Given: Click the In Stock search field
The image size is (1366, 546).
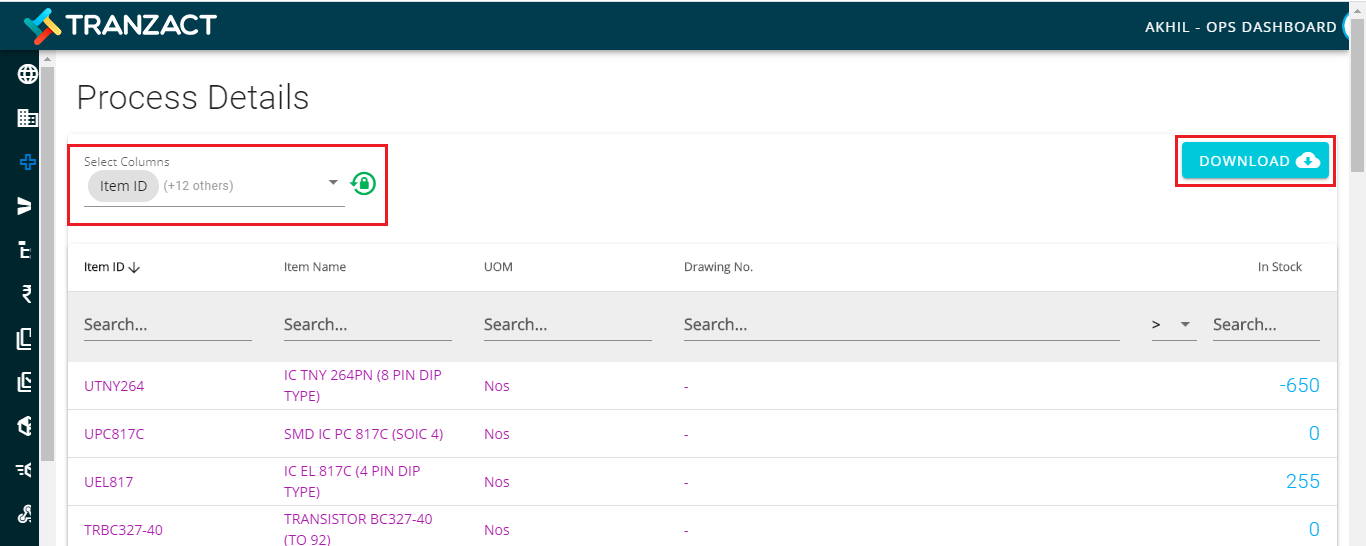Looking at the screenshot, I should point(1265,325).
